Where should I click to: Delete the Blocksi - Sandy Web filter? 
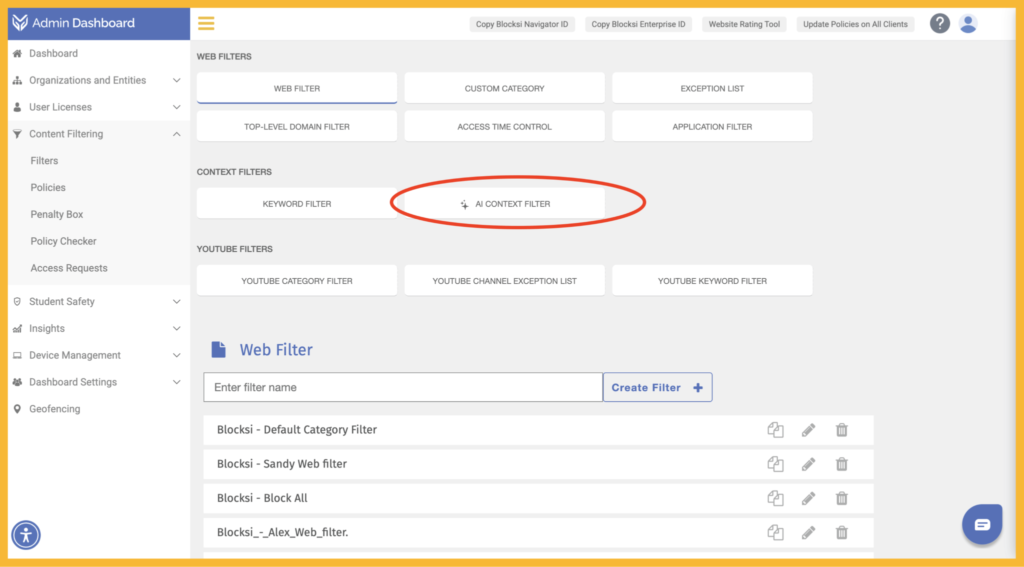[x=842, y=464]
